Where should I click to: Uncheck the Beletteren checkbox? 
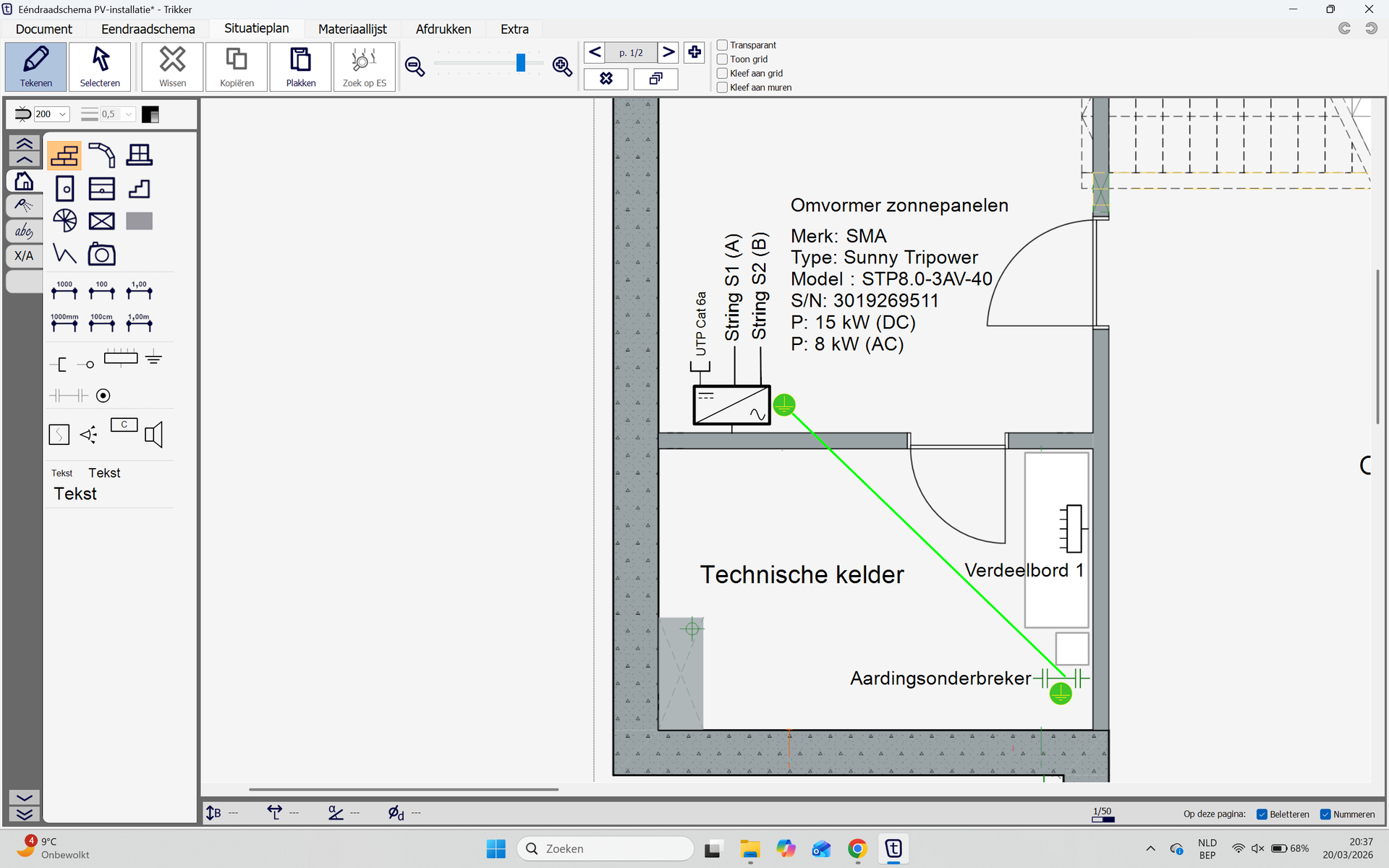[1262, 814]
